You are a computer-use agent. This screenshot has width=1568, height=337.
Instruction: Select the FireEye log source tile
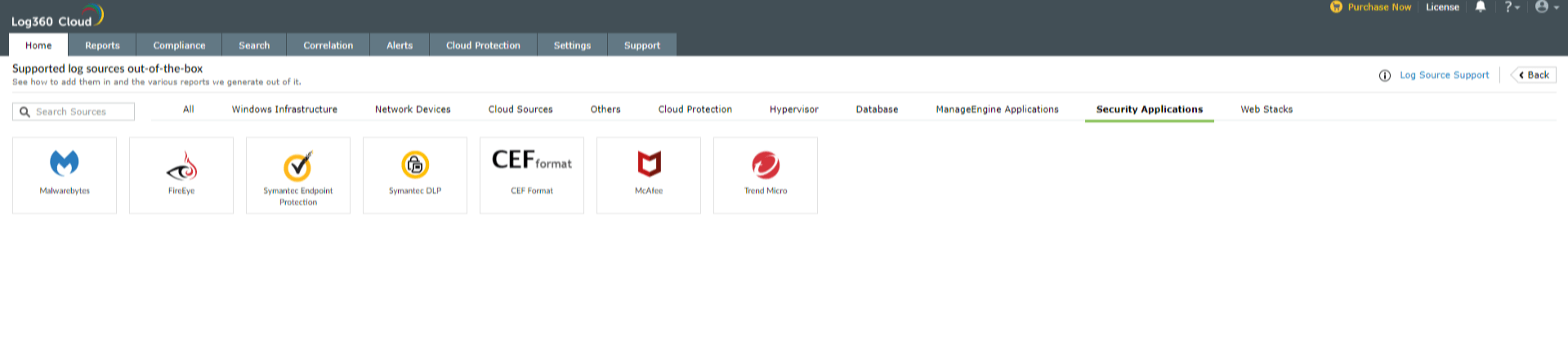pyautogui.click(x=181, y=175)
